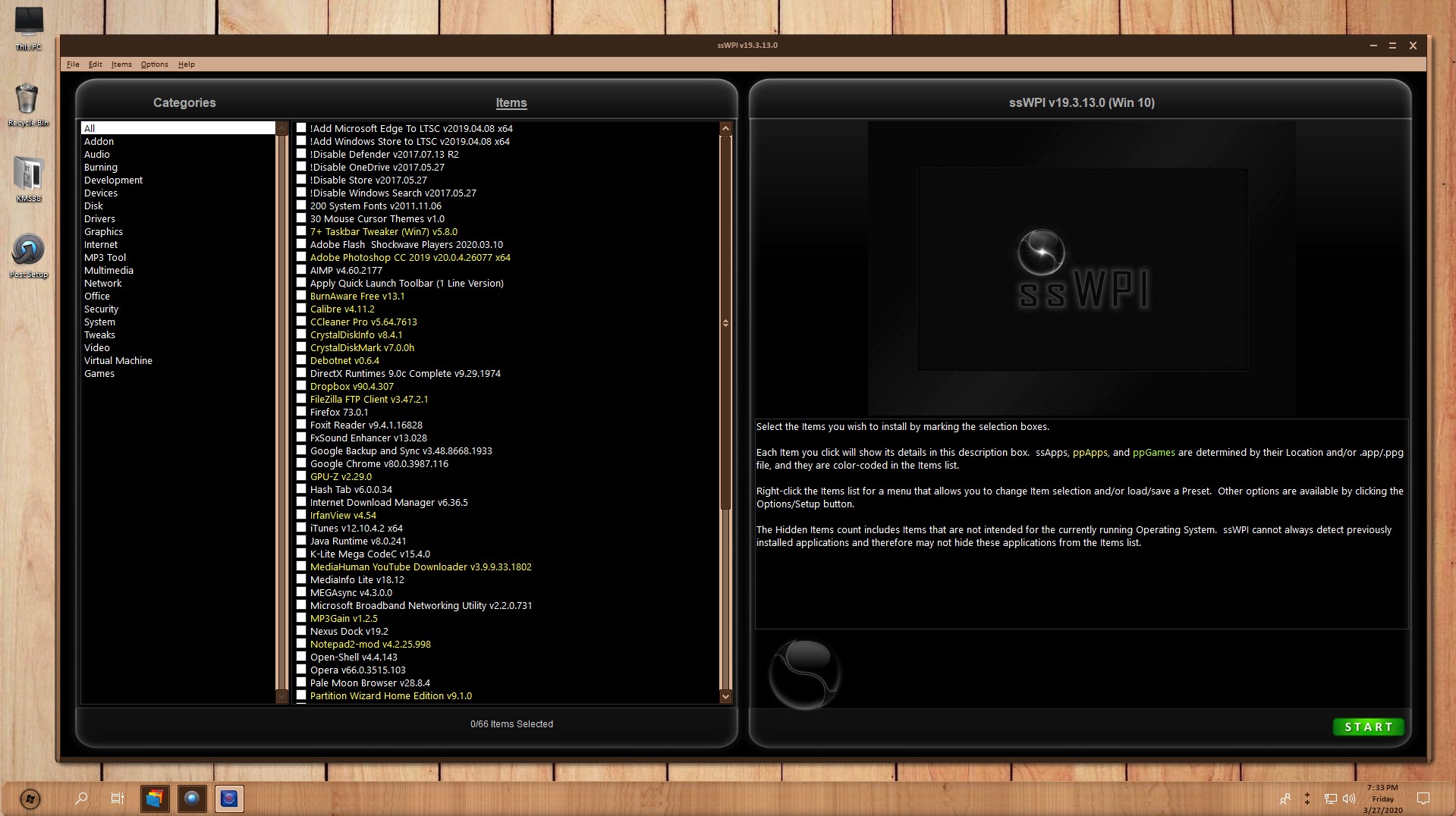Select the Internet category

[101, 244]
